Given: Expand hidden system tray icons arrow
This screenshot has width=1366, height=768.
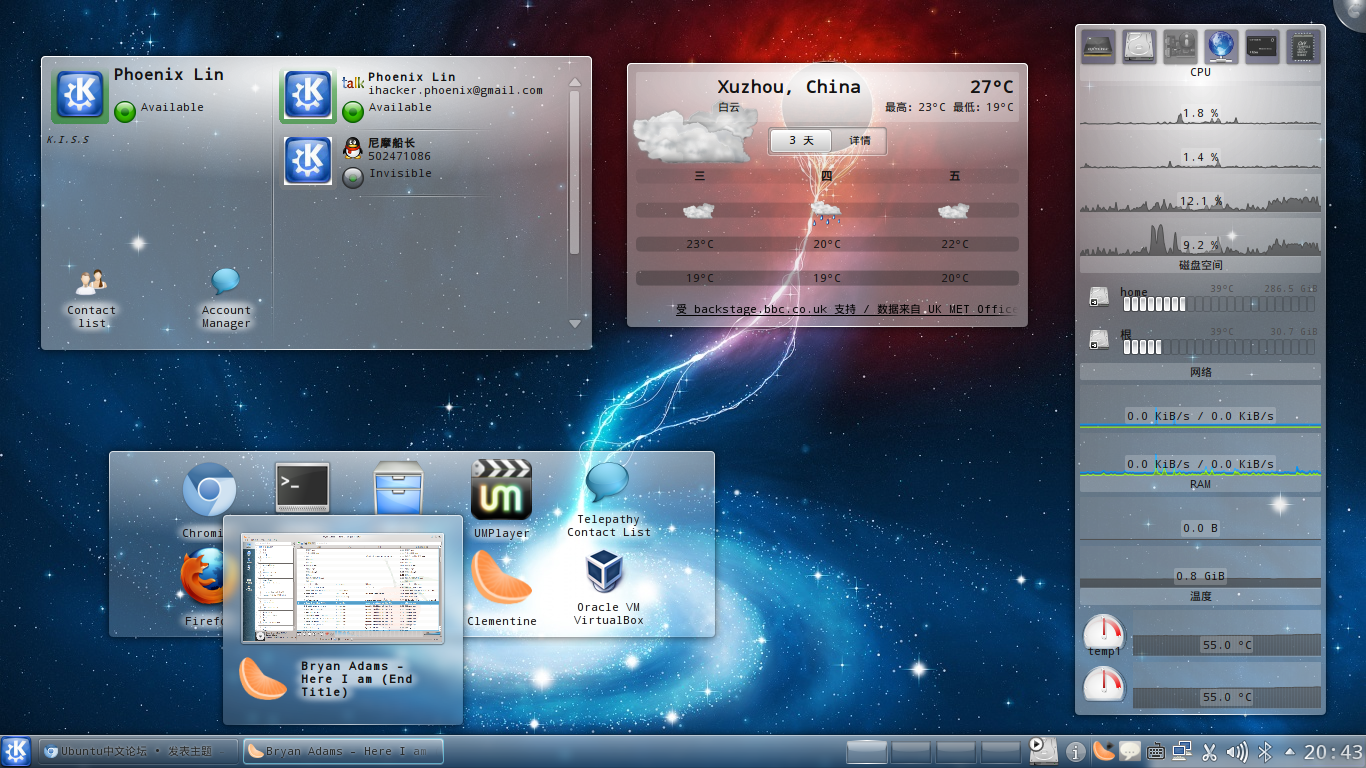Looking at the screenshot, I should (x=1290, y=751).
